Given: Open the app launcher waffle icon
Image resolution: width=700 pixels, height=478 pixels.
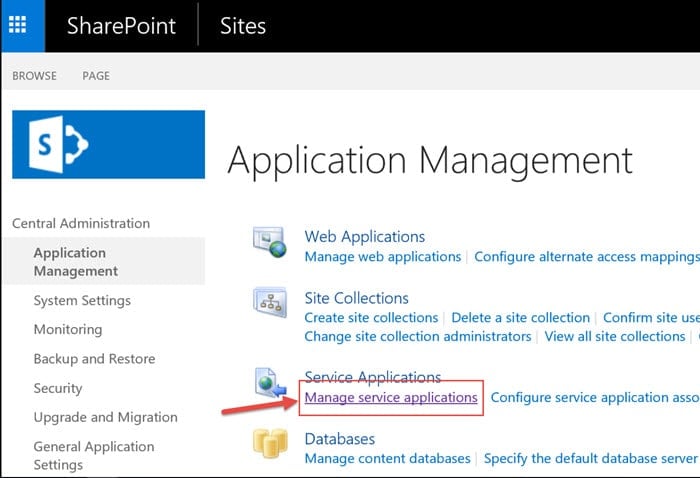Looking at the screenshot, I should (17, 25).
